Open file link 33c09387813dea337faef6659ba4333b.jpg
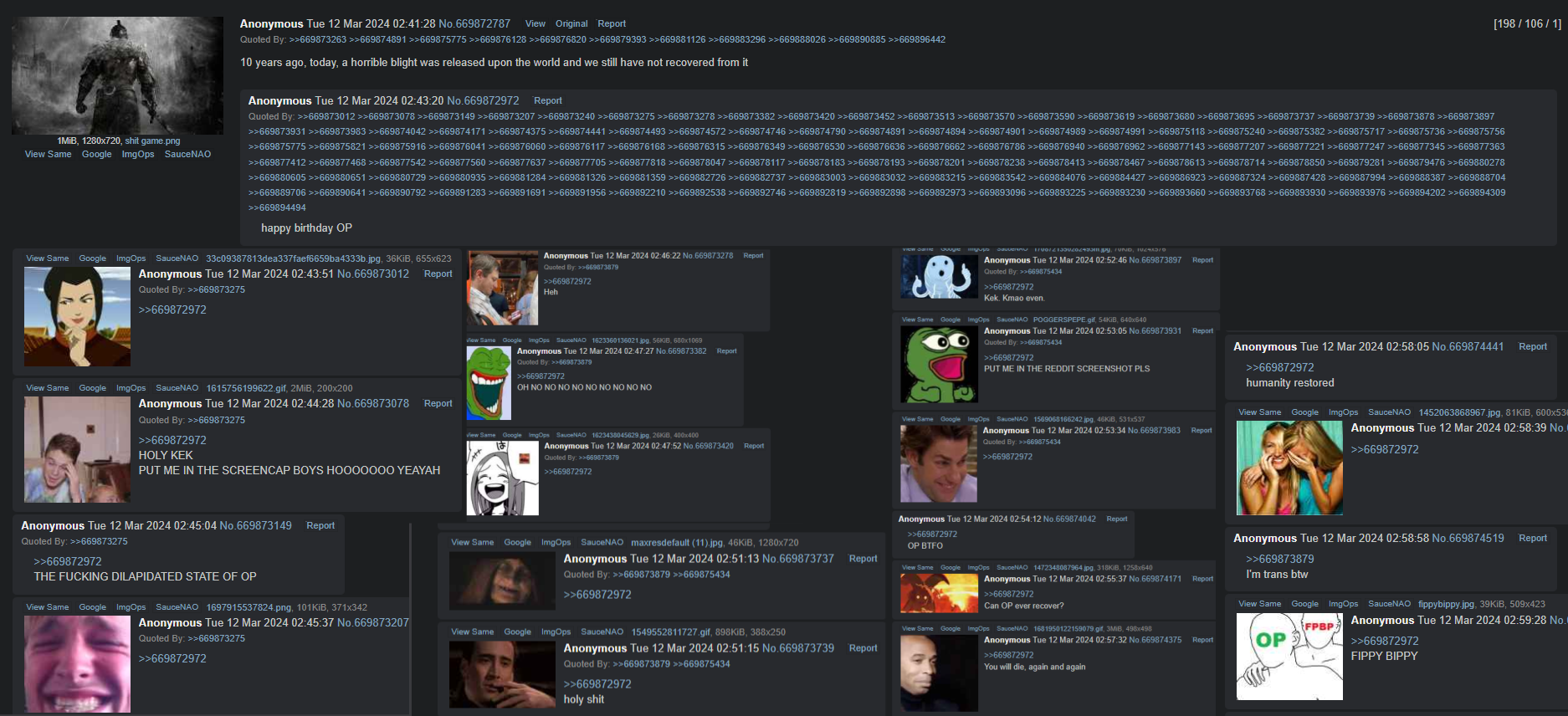Viewport: 1568px width, 716px height. point(293,258)
